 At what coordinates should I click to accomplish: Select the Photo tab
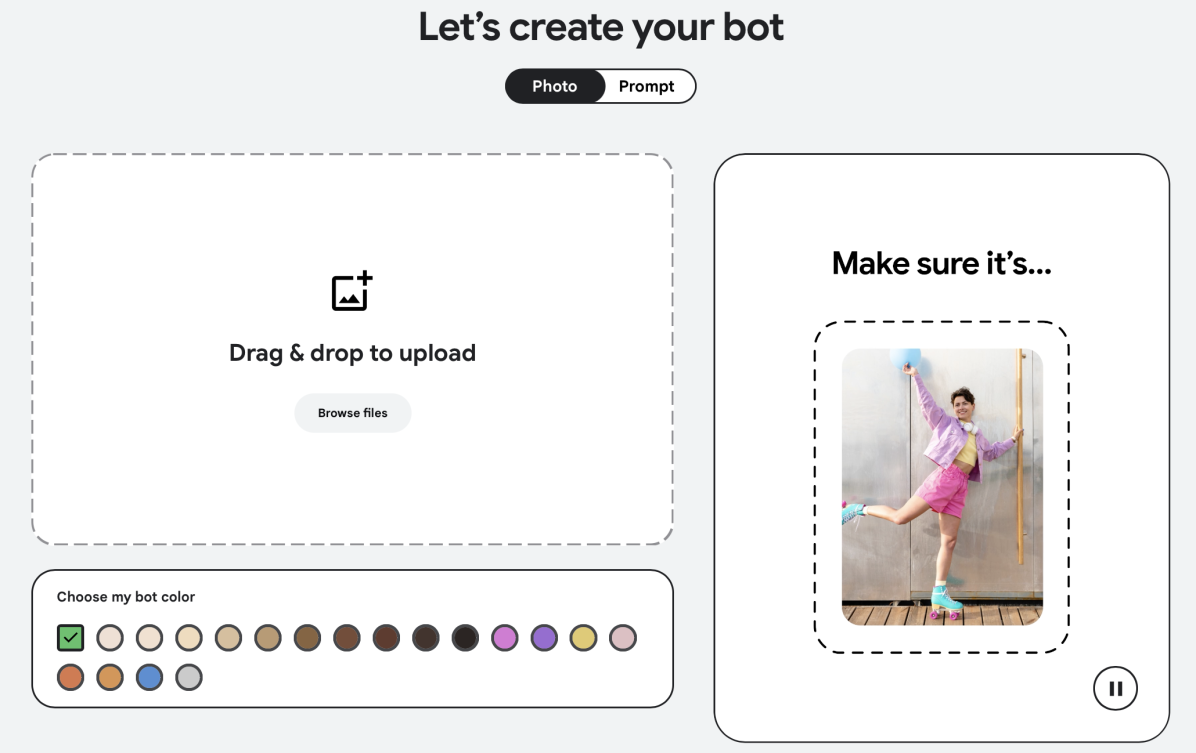[x=555, y=86]
